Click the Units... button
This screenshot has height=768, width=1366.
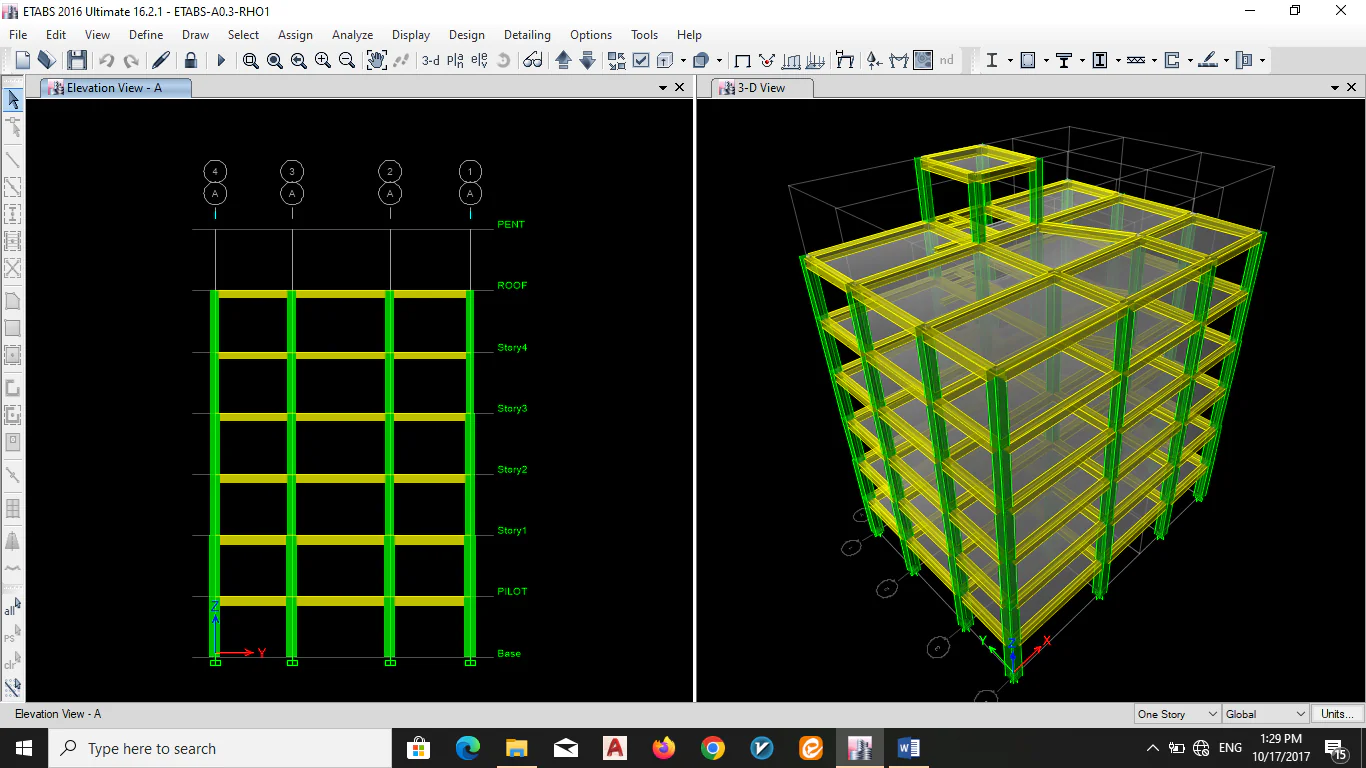point(1337,714)
